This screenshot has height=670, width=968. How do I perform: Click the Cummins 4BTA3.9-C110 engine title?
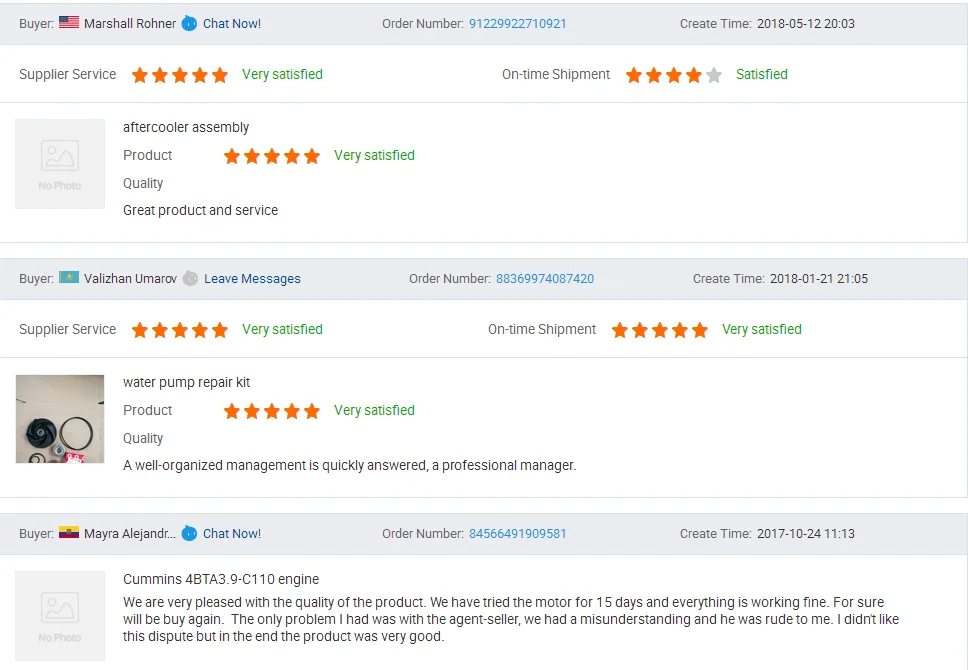(221, 579)
